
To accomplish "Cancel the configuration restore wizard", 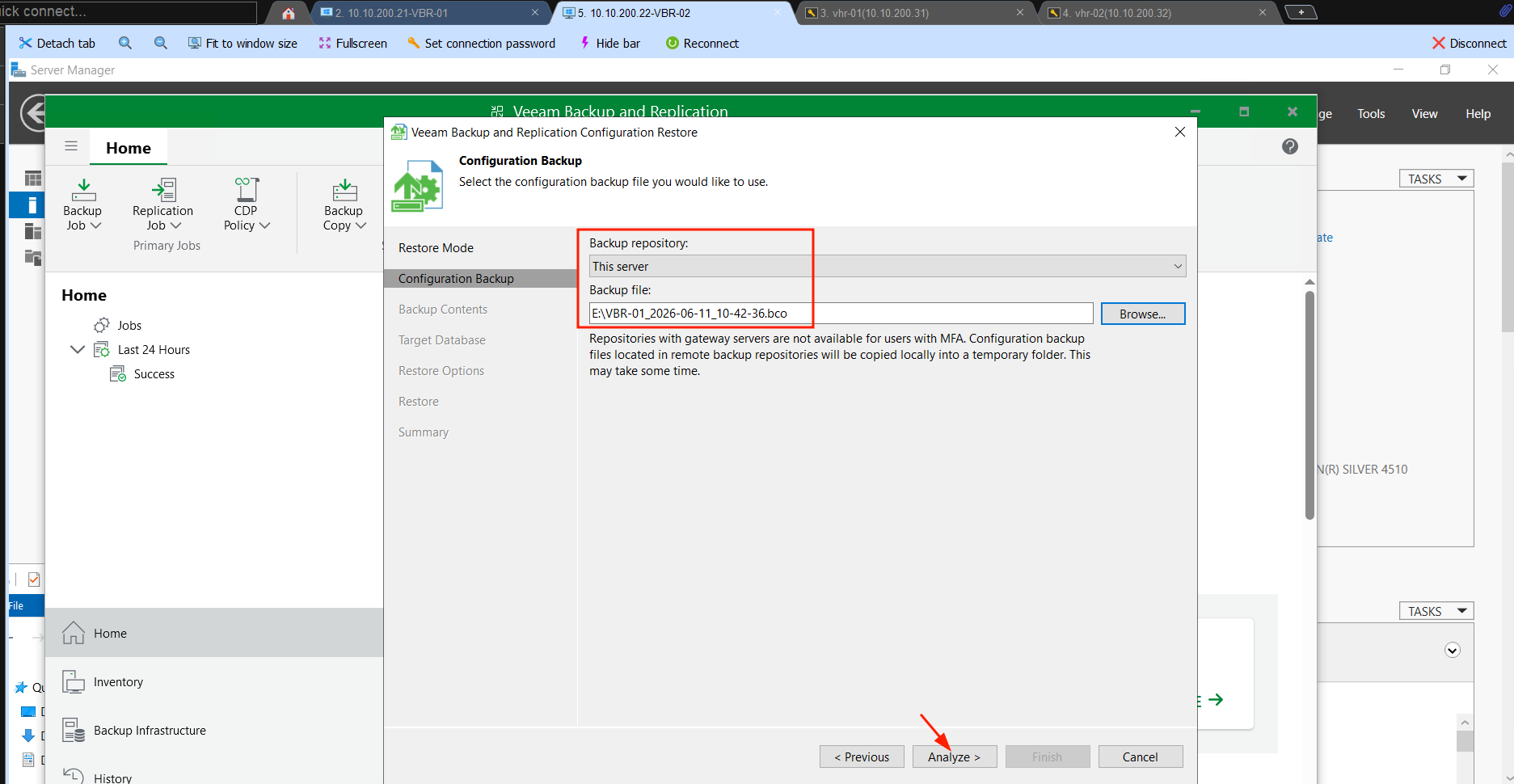I will (1141, 757).
